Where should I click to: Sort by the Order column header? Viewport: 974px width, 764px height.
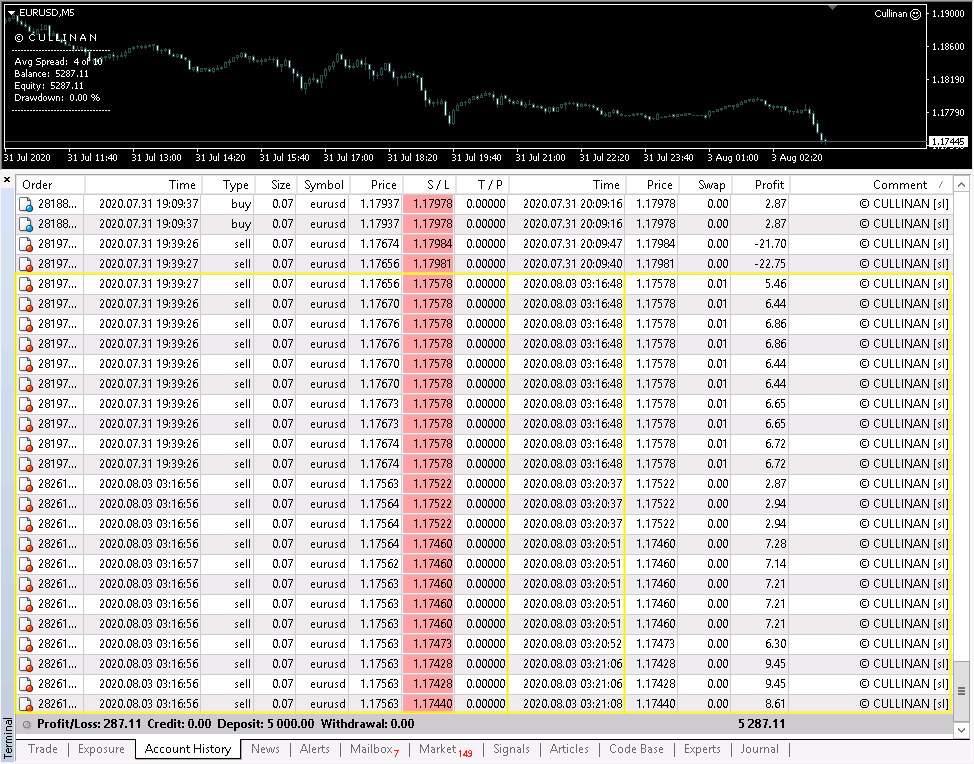50,184
